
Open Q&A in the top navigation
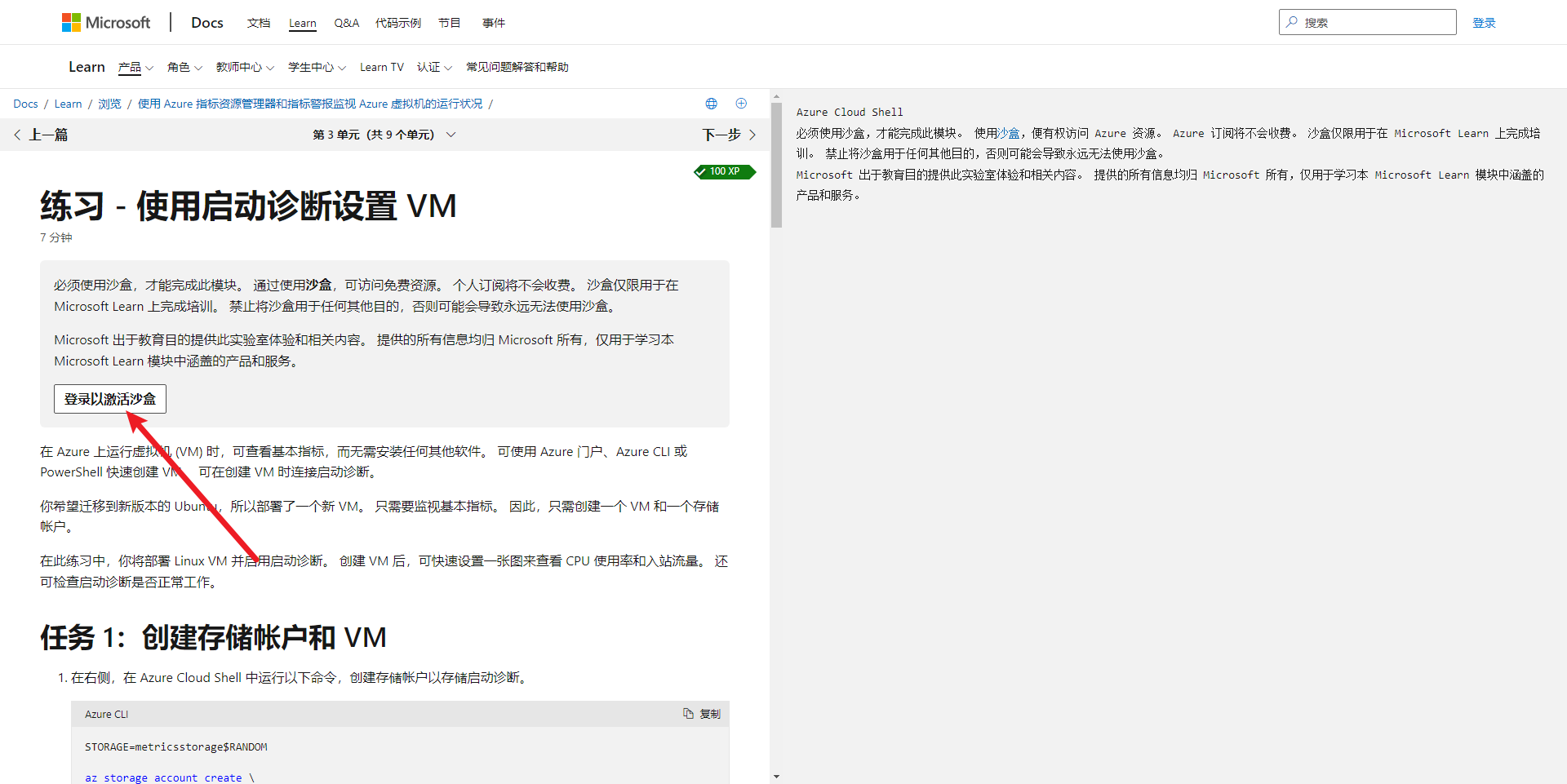pyautogui.click(x=346, y=23)
